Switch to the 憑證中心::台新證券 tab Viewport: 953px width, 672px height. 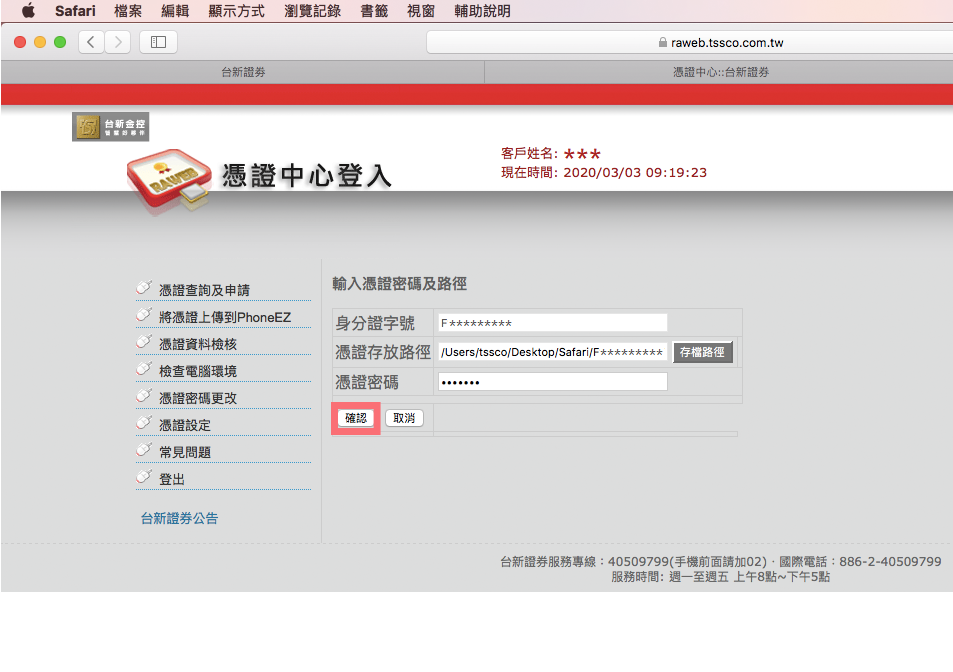[x=720, y=72]
